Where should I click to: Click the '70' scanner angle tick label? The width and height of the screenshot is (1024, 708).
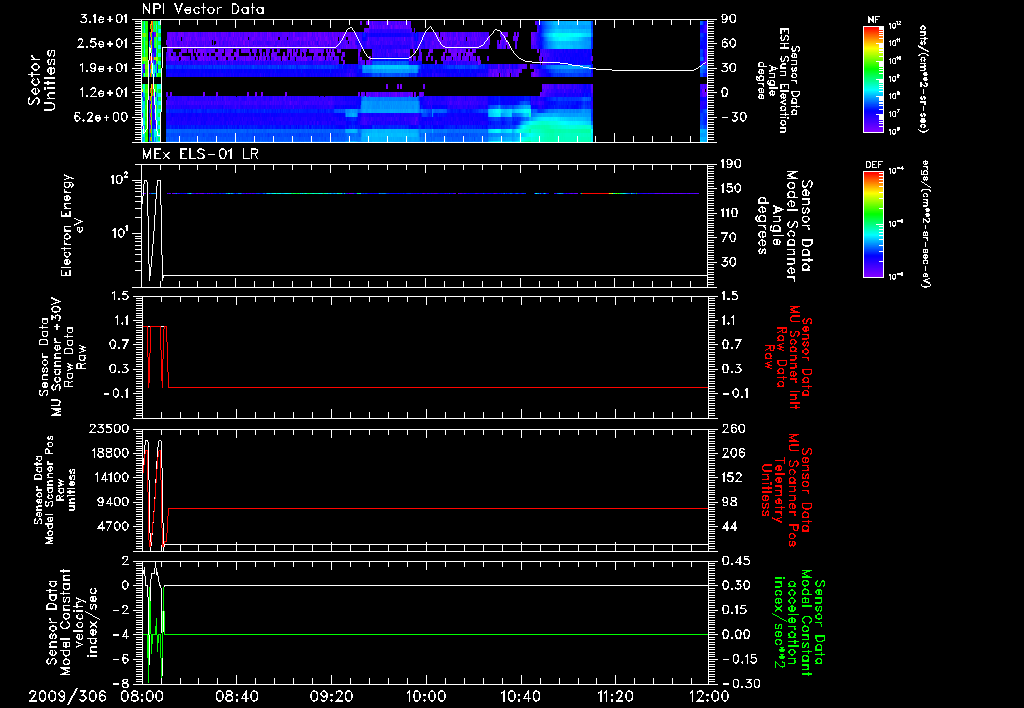[x=728, y=237]
